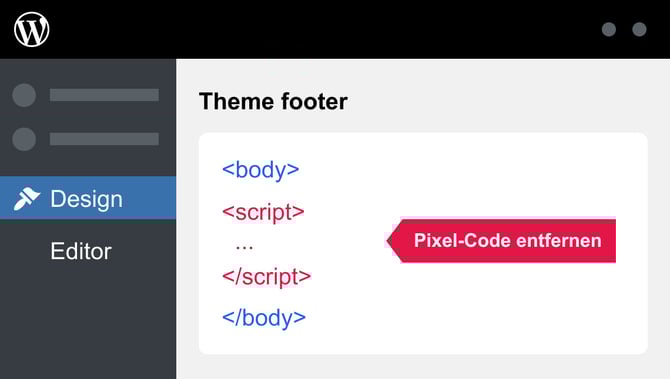Screen dimensions: 670x379
Task: Click the closing body tag
Action: [x=264, y=318]
